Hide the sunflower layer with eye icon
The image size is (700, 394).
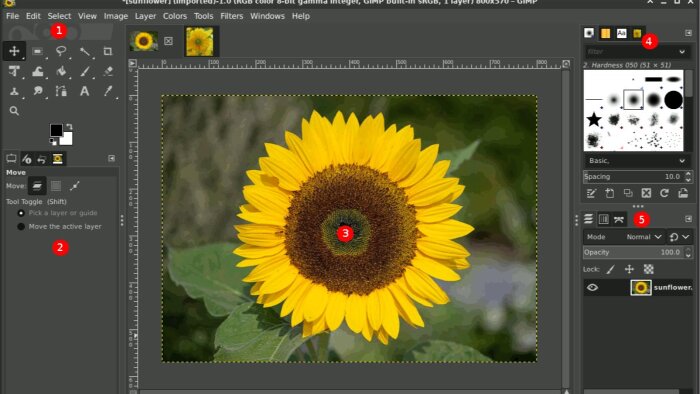[592, 287]
